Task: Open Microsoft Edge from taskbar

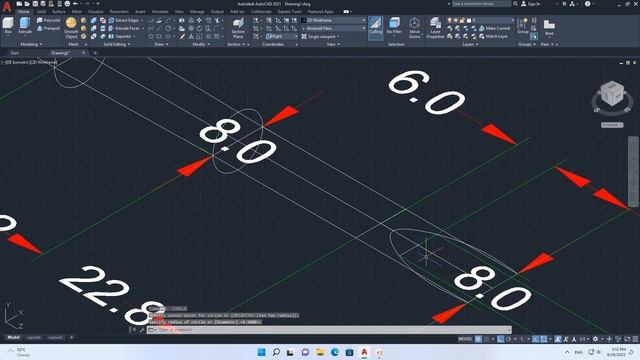Action: pyautogui.click(x=335, y=352)
